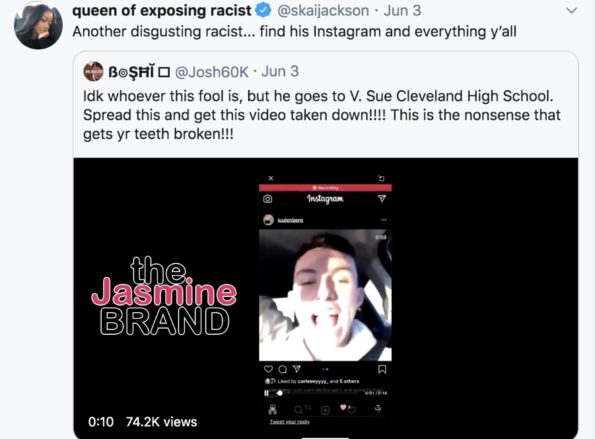Tap the share arrow icon beside the comment
595x439 pixels.
[297, 368]
